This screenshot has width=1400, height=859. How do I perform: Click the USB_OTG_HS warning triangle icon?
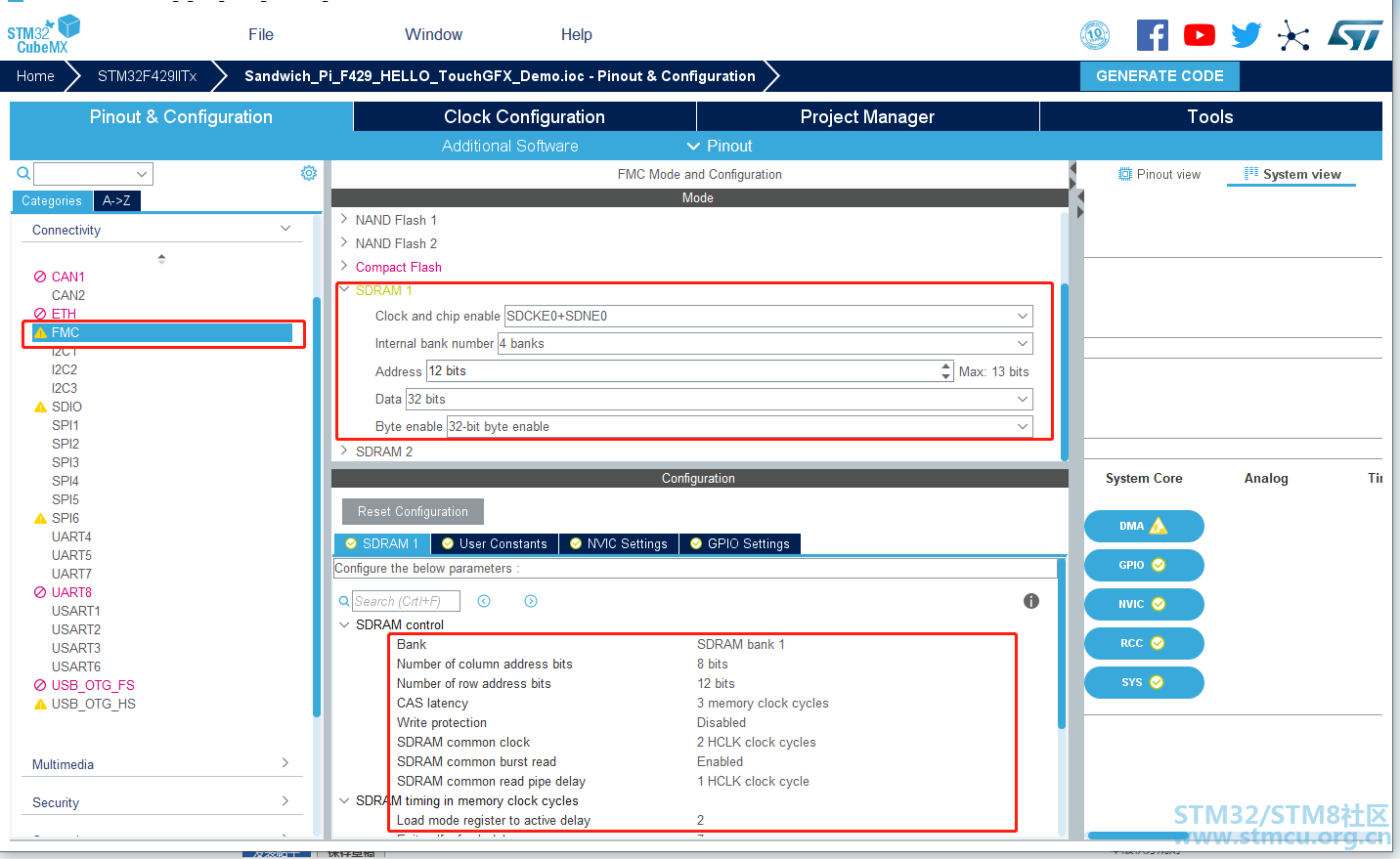[x=40, y=704]
